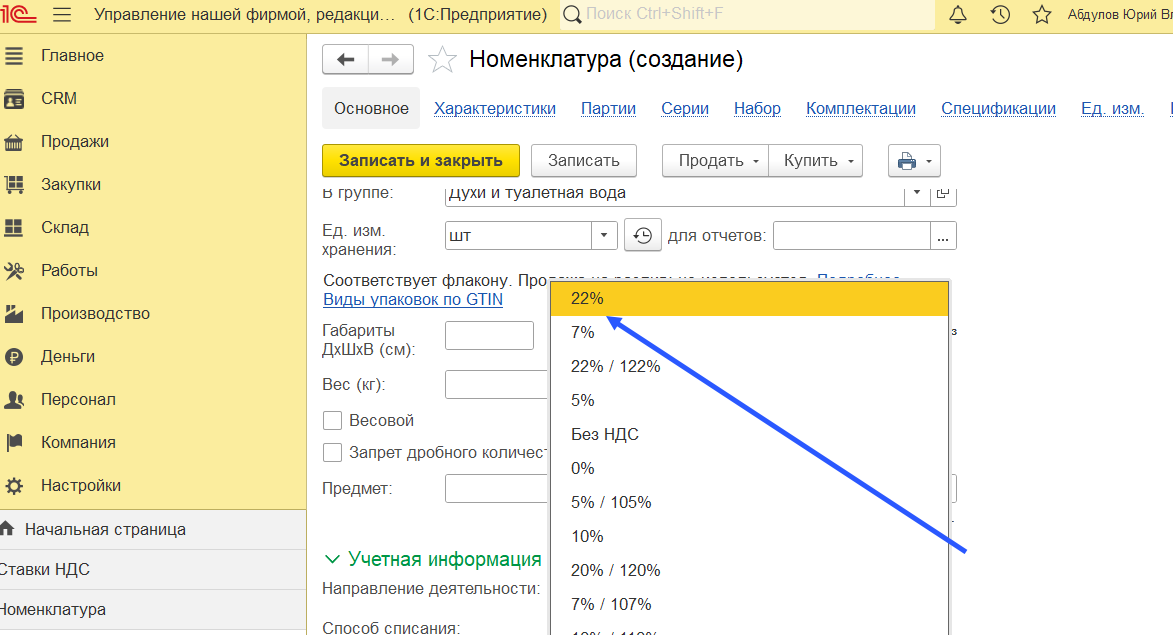Open Характеристики tab link
The width and height of the screenshot is (1173, 635).
coord(494,108)
